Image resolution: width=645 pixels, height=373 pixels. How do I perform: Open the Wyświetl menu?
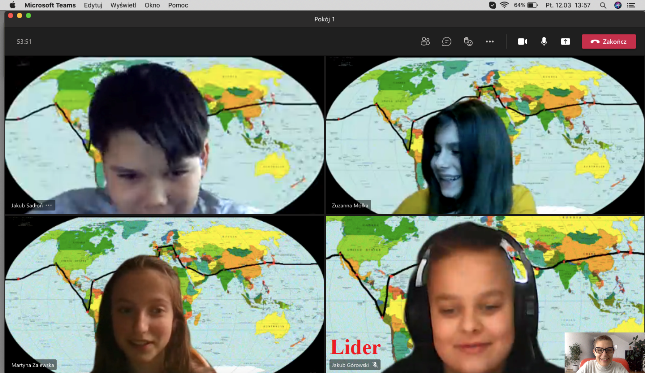click(x=123, y=5)
